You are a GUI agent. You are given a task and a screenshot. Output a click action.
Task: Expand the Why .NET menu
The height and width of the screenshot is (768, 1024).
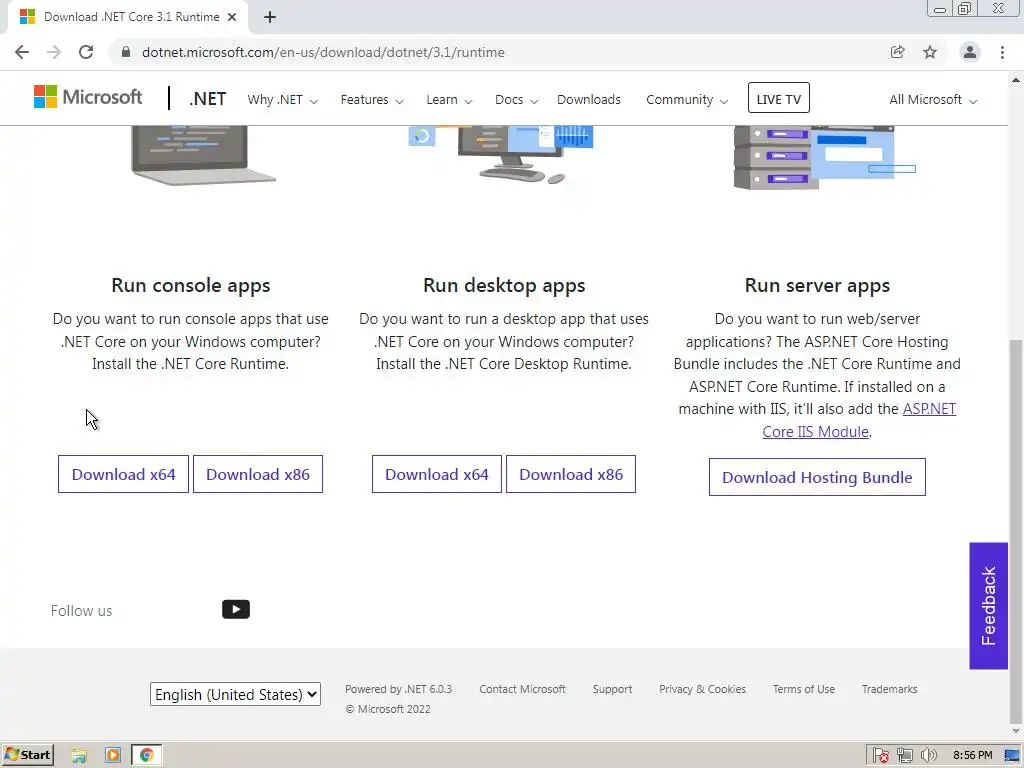click(x=282, y=100)
